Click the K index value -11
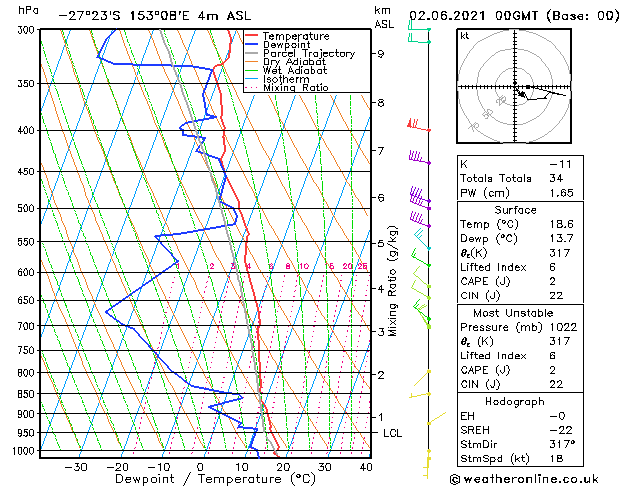 pos(560,164)
